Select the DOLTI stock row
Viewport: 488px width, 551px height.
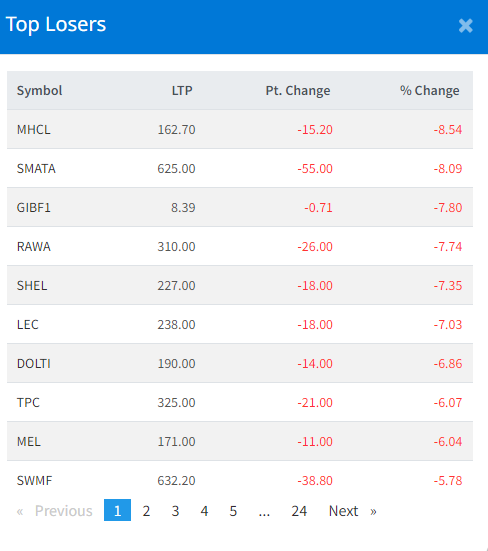click(240, 363)
